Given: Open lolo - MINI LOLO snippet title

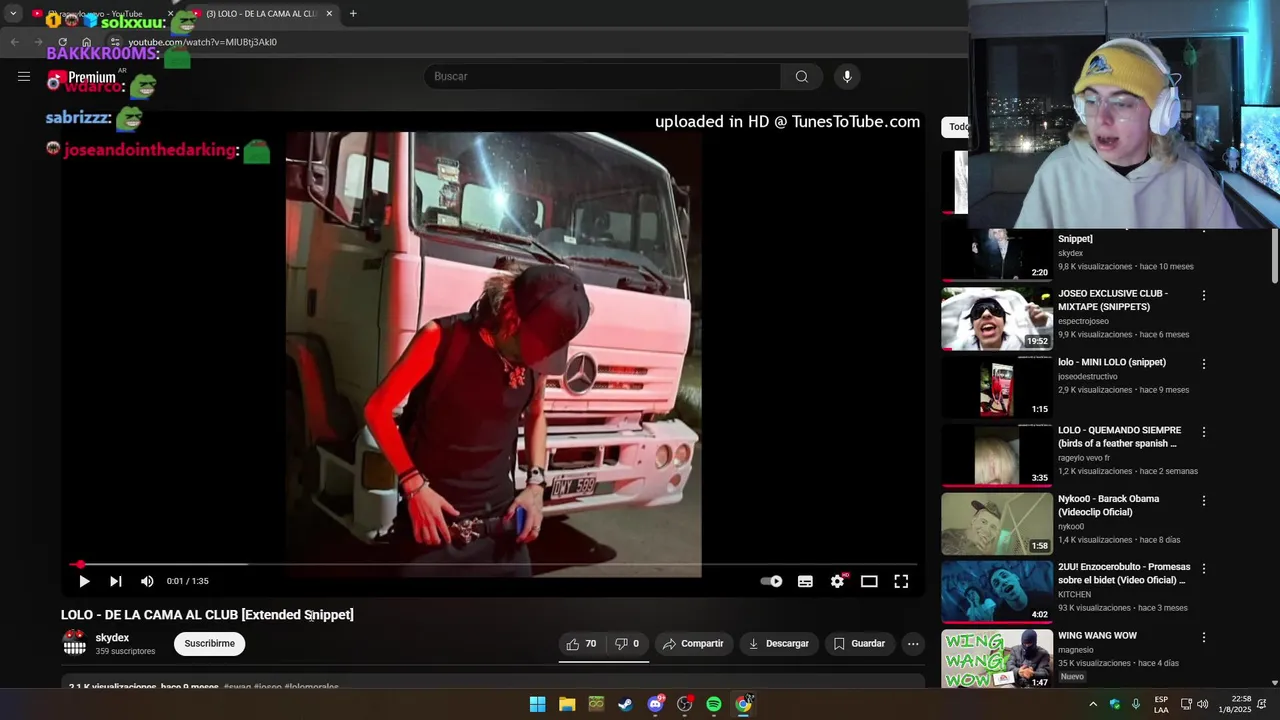Looking at the screenshot, I should (1112, 362).
